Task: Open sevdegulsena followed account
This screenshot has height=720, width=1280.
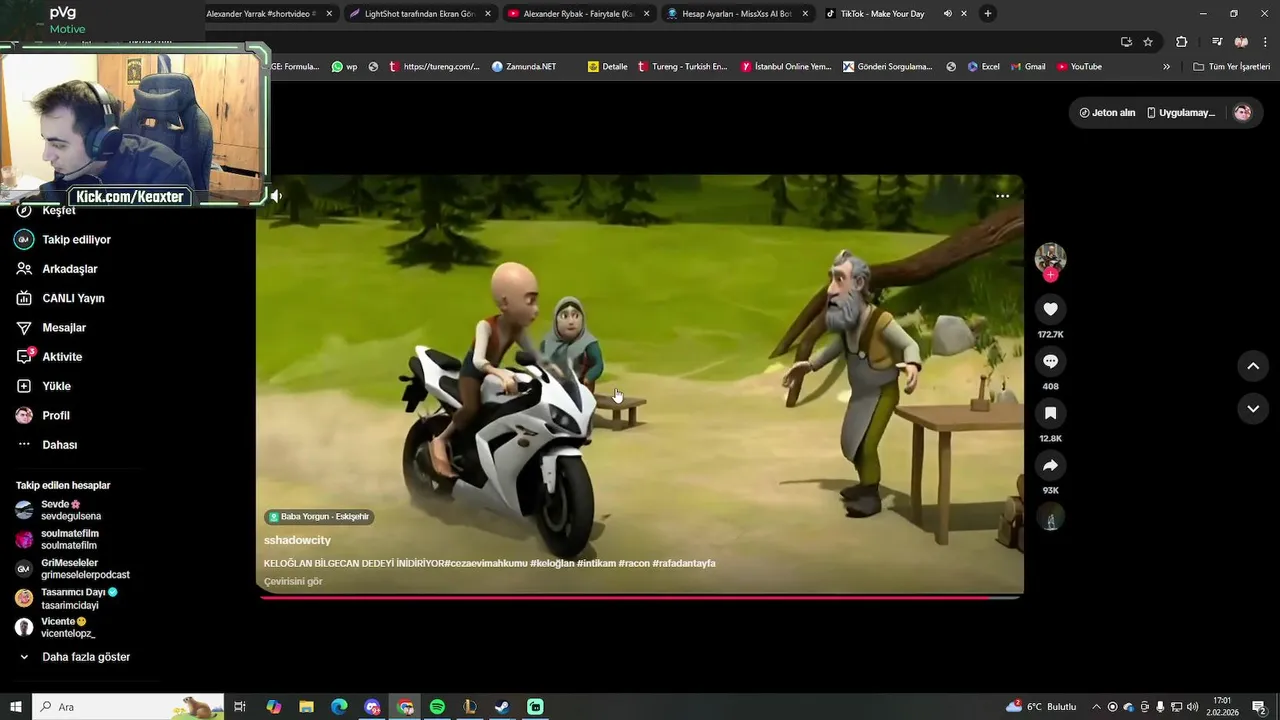Action: [60, 510]
